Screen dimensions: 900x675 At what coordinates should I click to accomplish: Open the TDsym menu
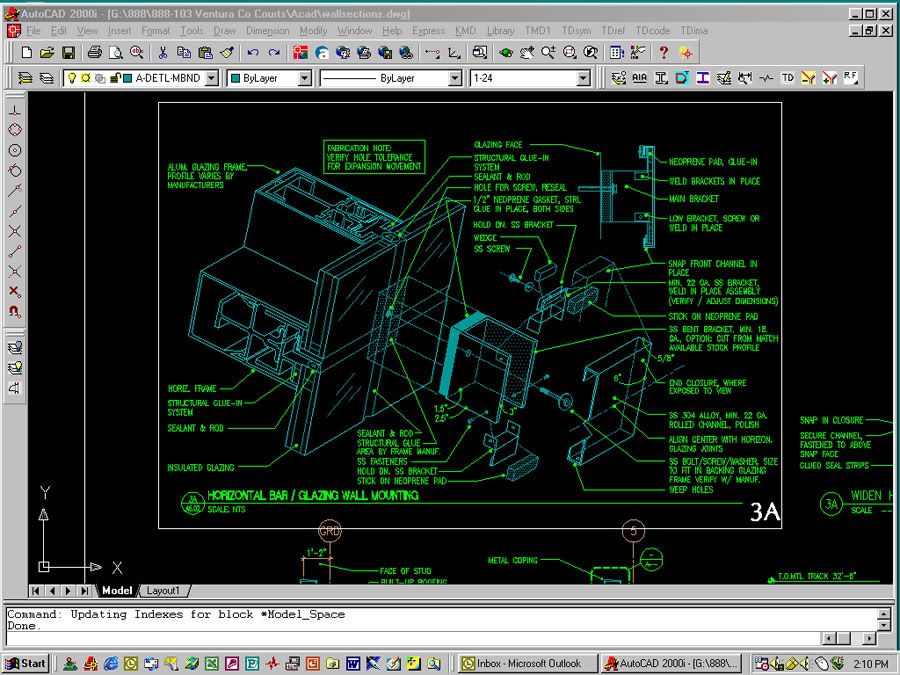(x=576, y=30)
